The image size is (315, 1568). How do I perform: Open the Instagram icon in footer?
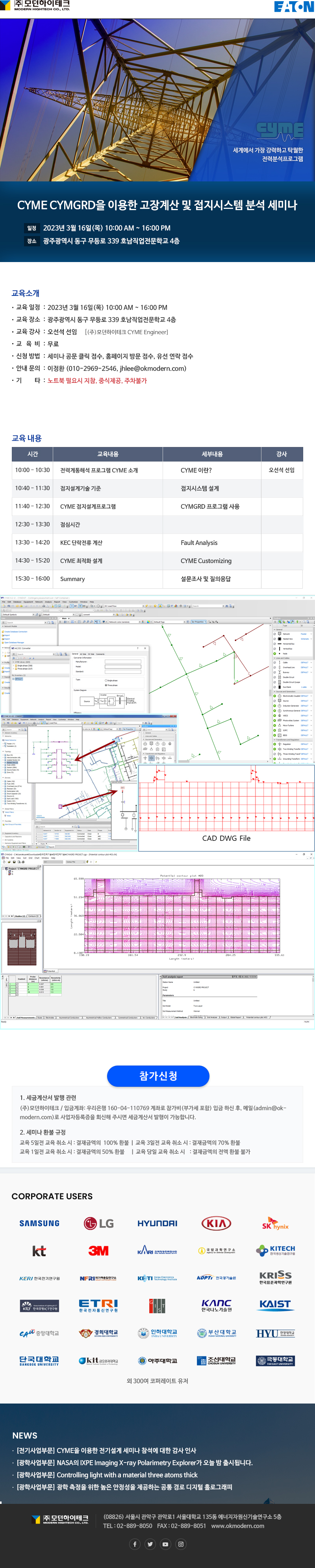click(180, 1544)
